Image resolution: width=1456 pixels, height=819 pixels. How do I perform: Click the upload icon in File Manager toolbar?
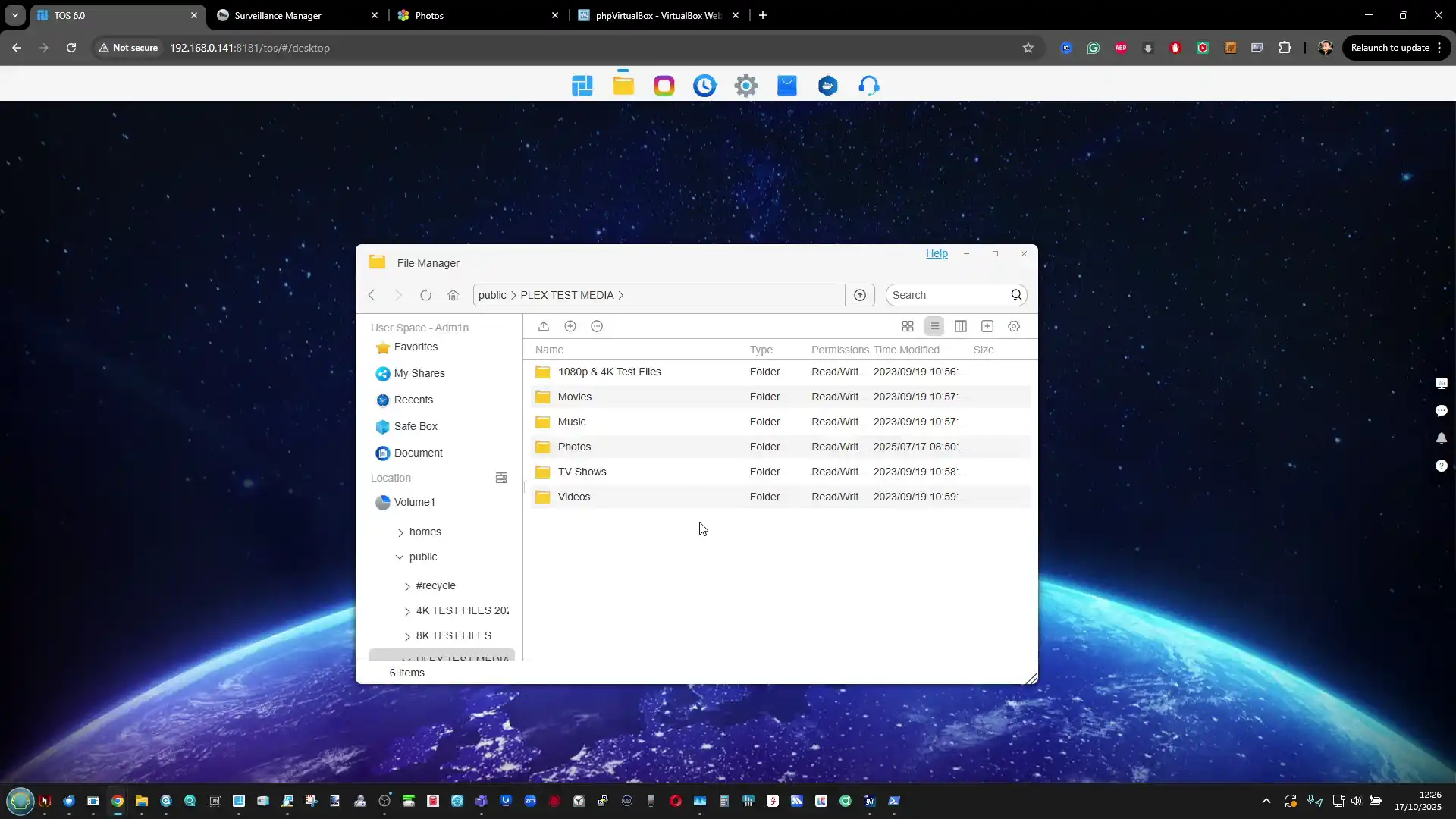[544, 326]
